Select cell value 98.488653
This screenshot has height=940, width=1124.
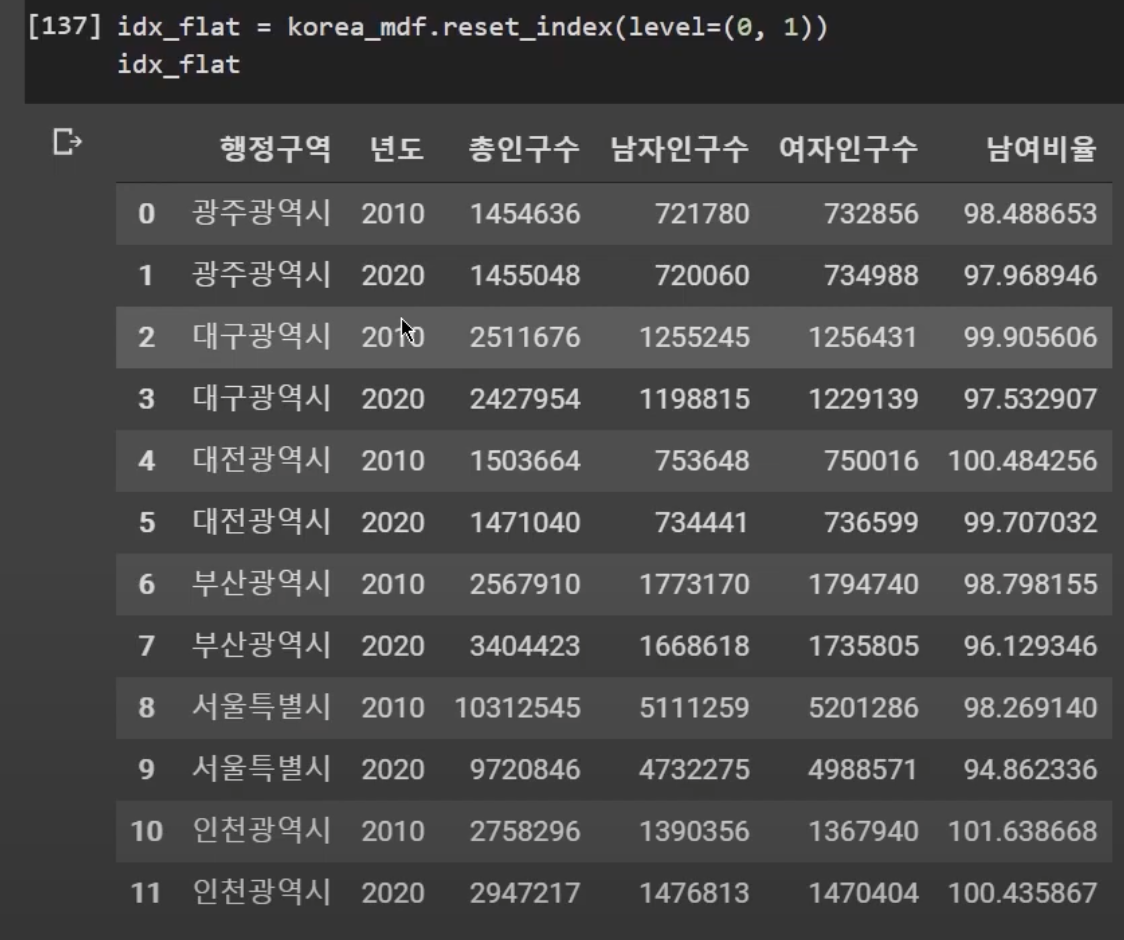coord(1030,214)
